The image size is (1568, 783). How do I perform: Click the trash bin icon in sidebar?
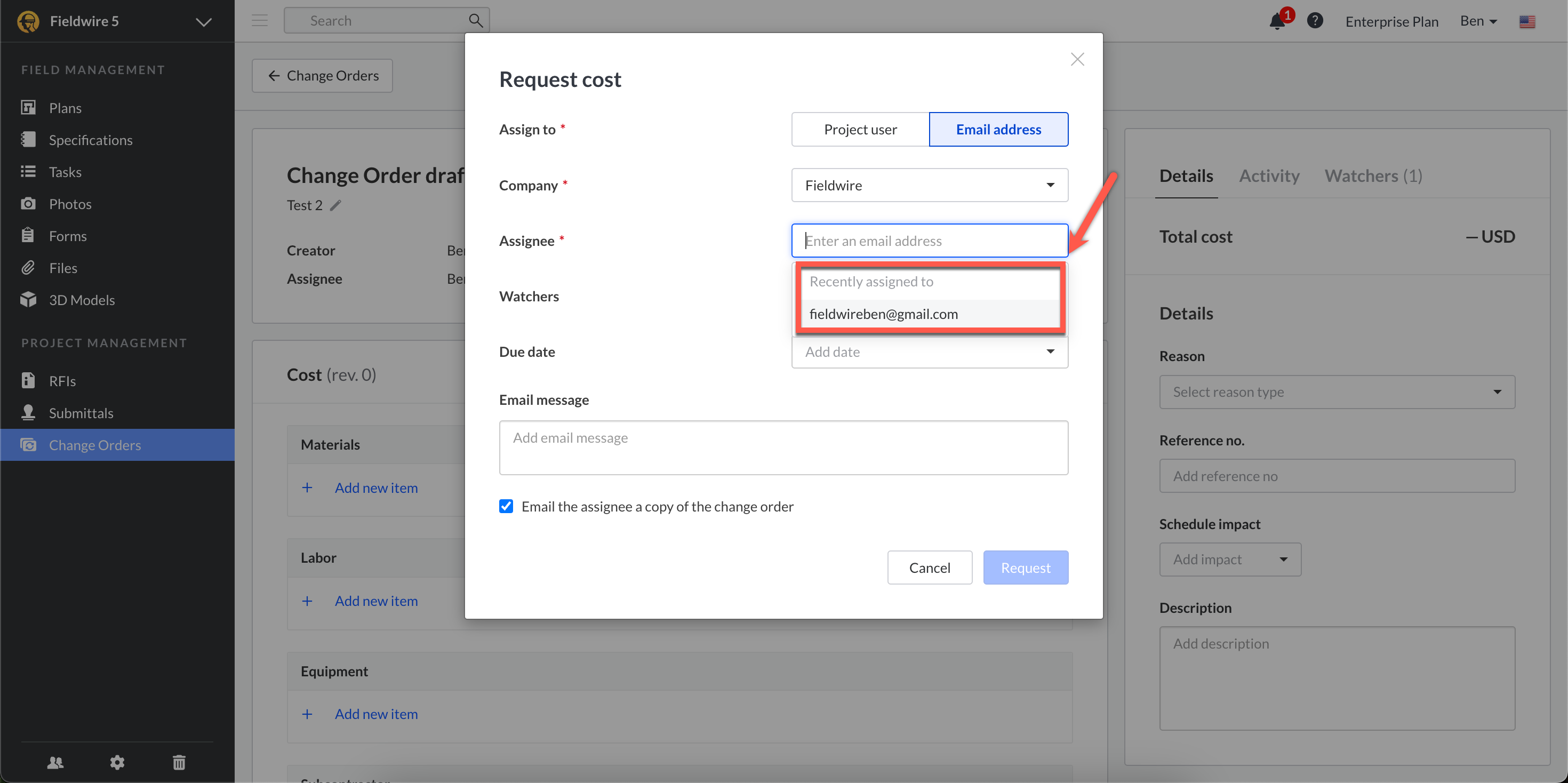pos(179,762)
